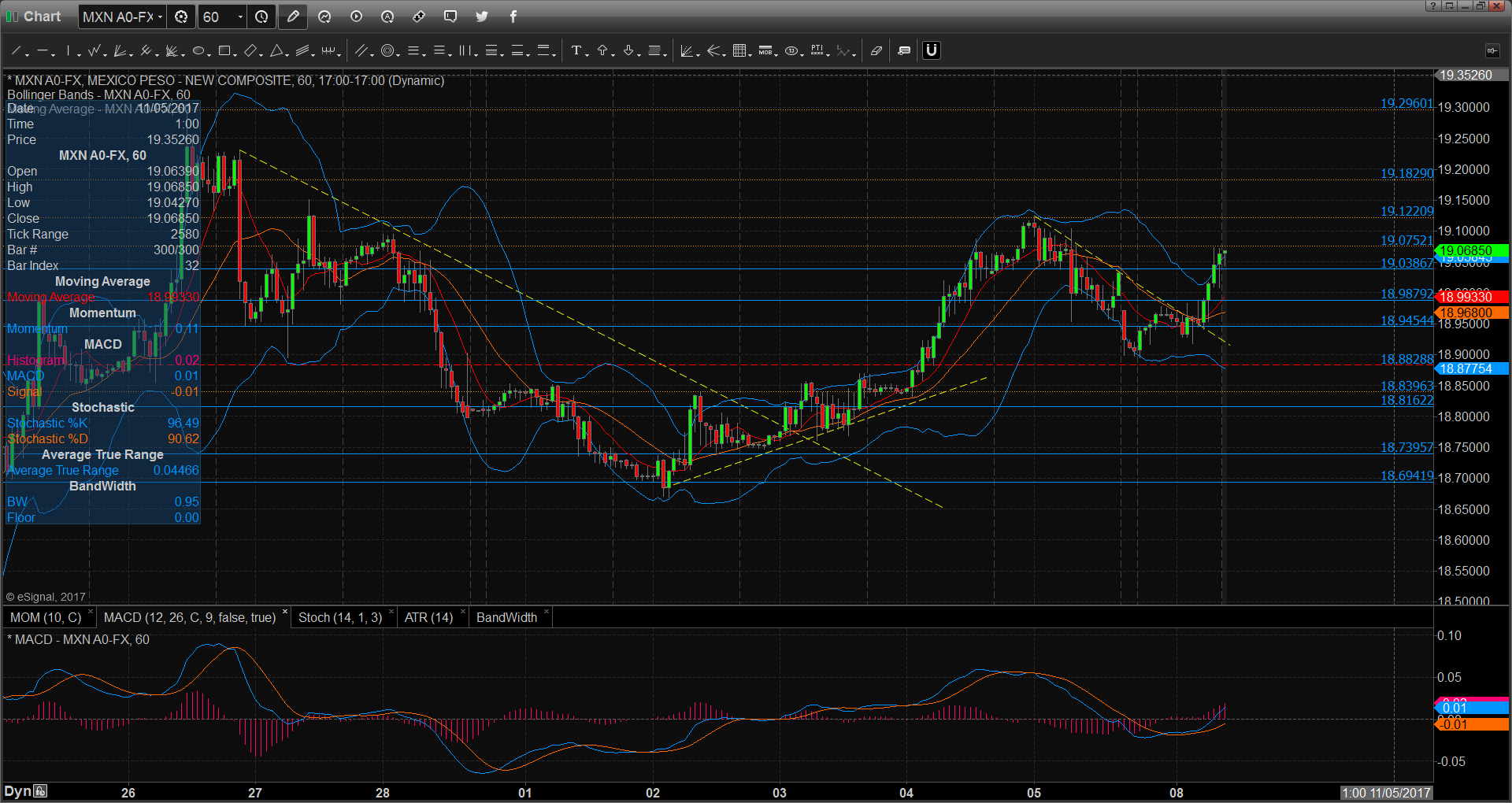Open the alert 'A' circle icon

tap(387, 17)
